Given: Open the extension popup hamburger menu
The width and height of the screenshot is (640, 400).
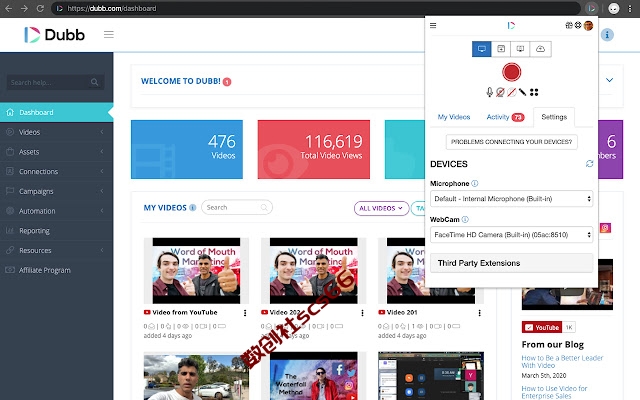Looking at the screenshot, I should click(433, 25).
